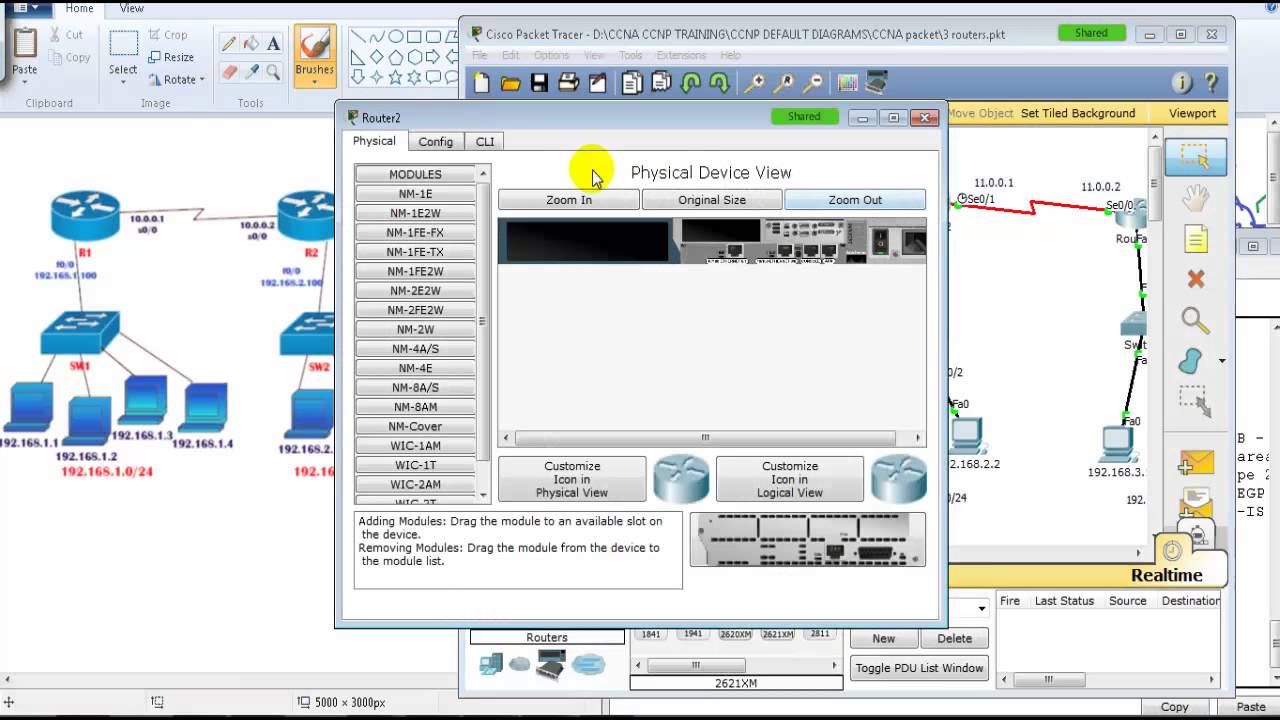Select the 2811 router model
The height and width of the screenshot is (720, 1280).
(820, 634)
